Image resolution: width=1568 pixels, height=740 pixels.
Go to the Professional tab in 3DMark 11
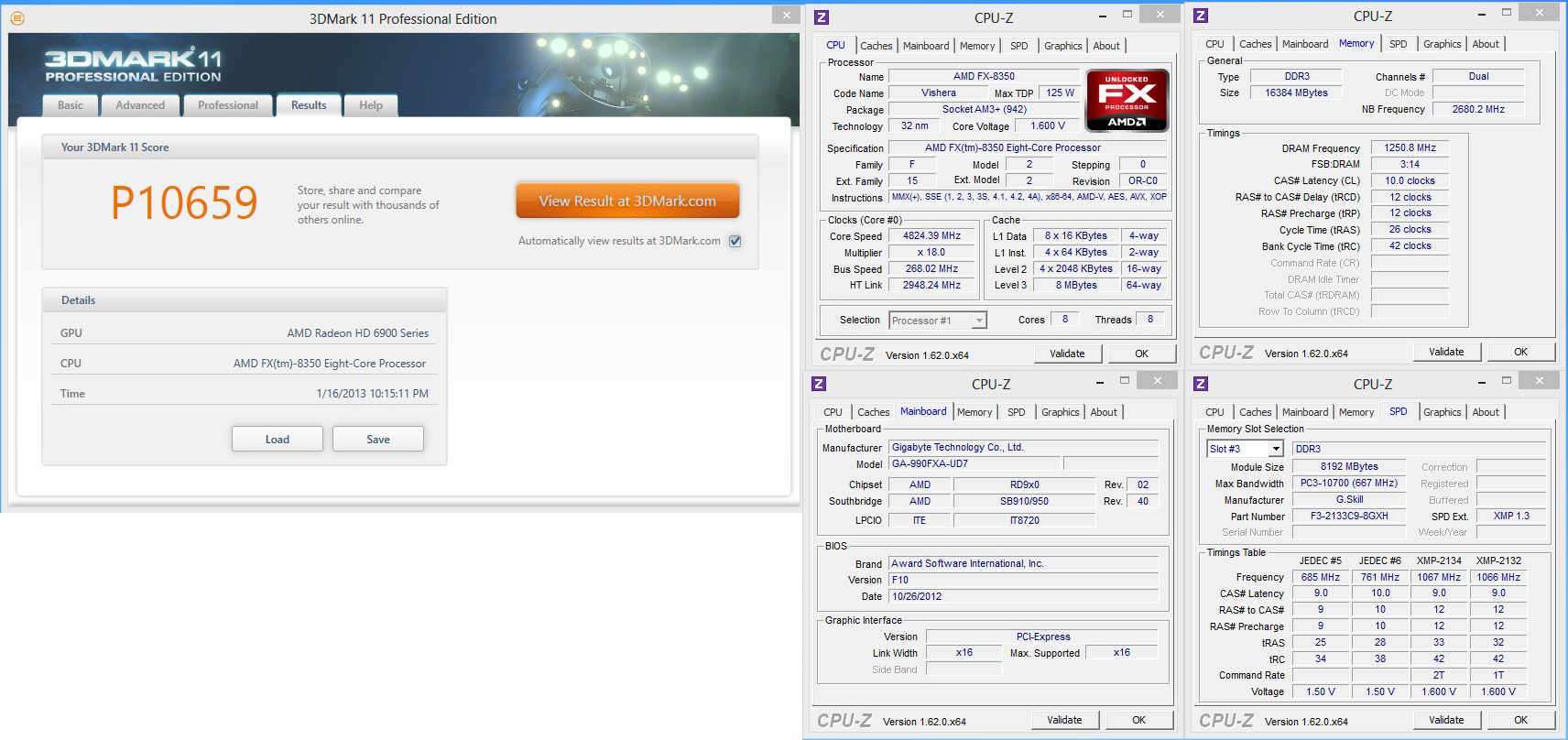(228, 105)
